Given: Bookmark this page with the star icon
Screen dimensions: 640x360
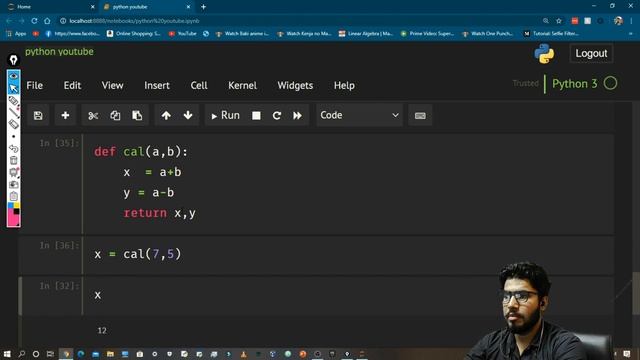Looking at the screenshot, I should 559,21.
